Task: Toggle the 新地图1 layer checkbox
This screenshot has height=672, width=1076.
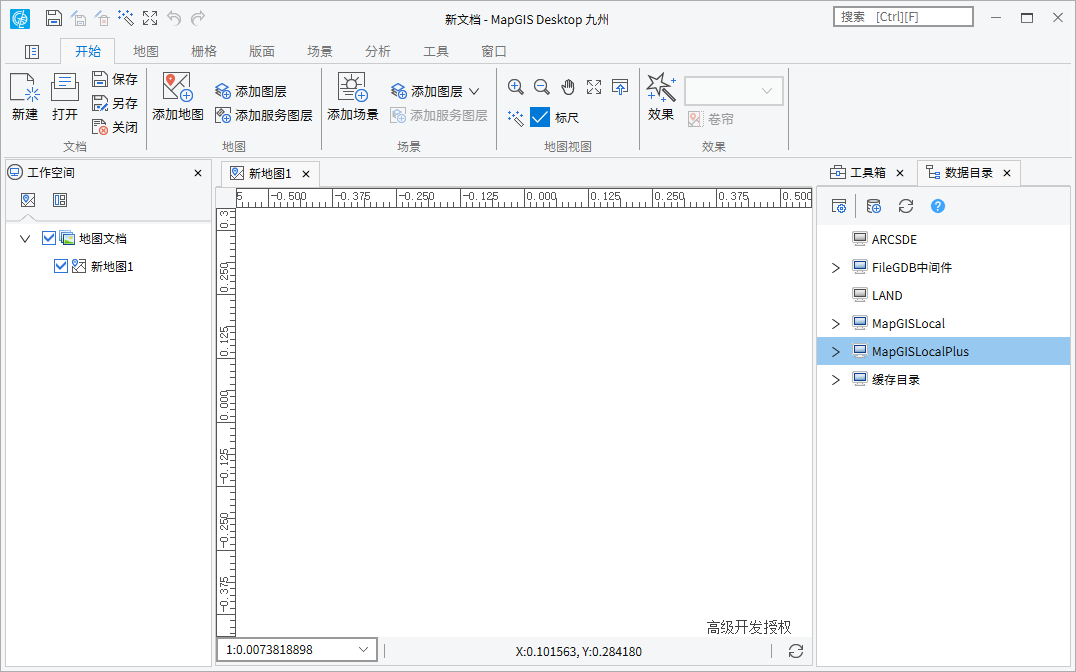Action: 60,266
